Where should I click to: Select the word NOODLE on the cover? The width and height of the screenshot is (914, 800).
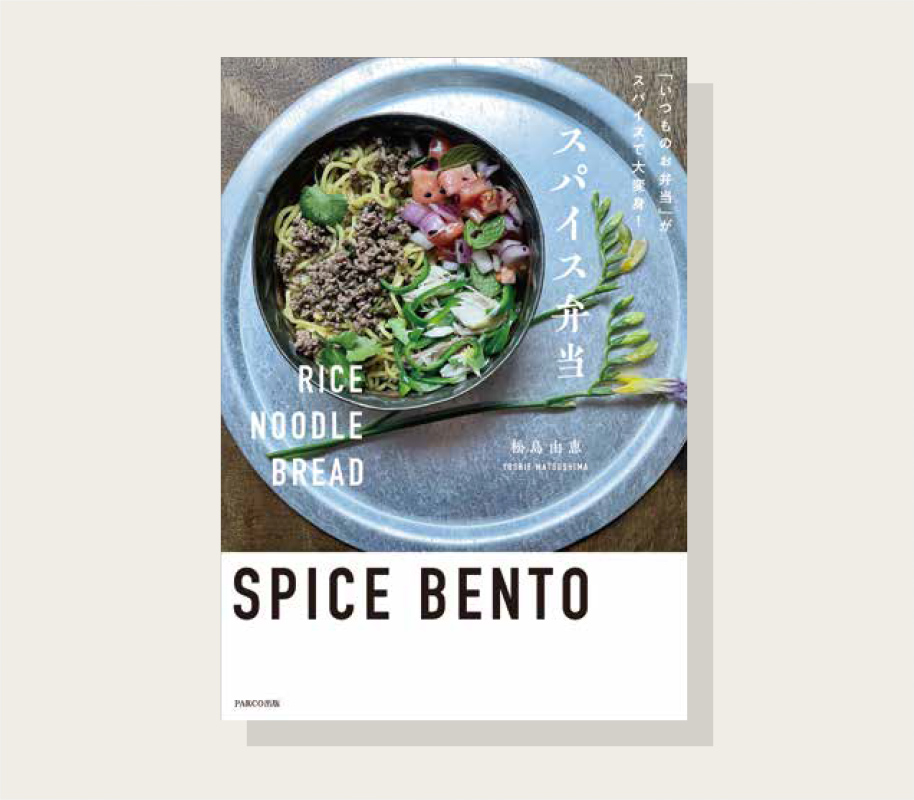[307, 426]
